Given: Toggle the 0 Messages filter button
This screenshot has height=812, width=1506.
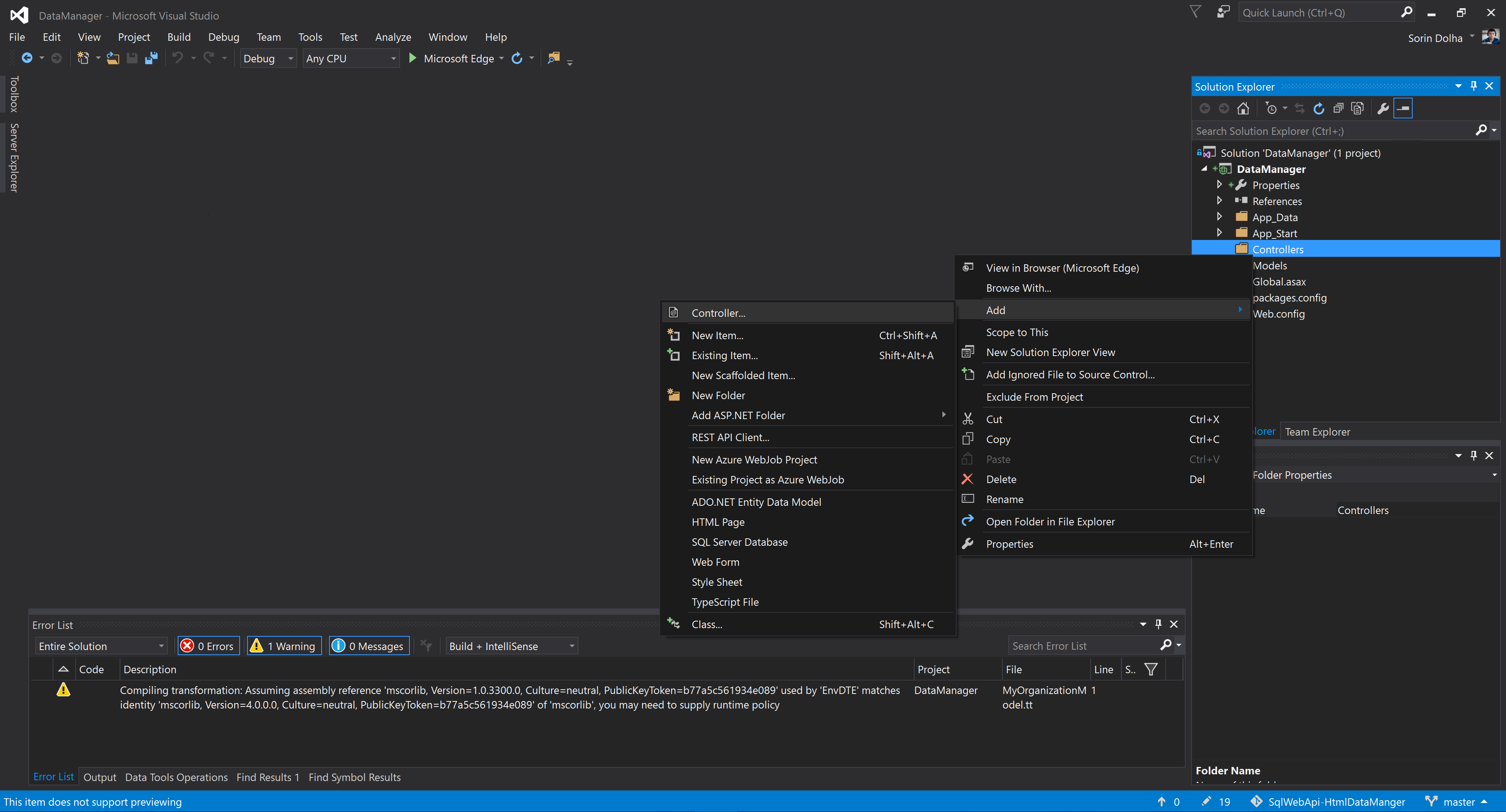Looking at the screenshot, I should point(369,646).
